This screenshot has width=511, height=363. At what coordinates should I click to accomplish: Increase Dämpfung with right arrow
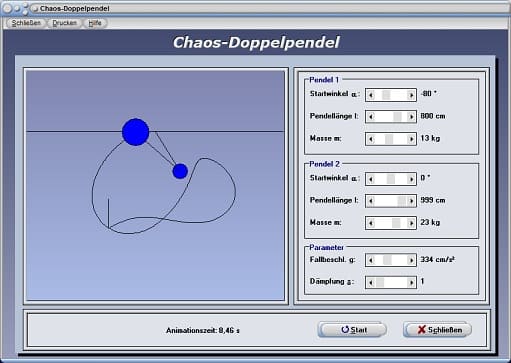(x=411, y=283)
